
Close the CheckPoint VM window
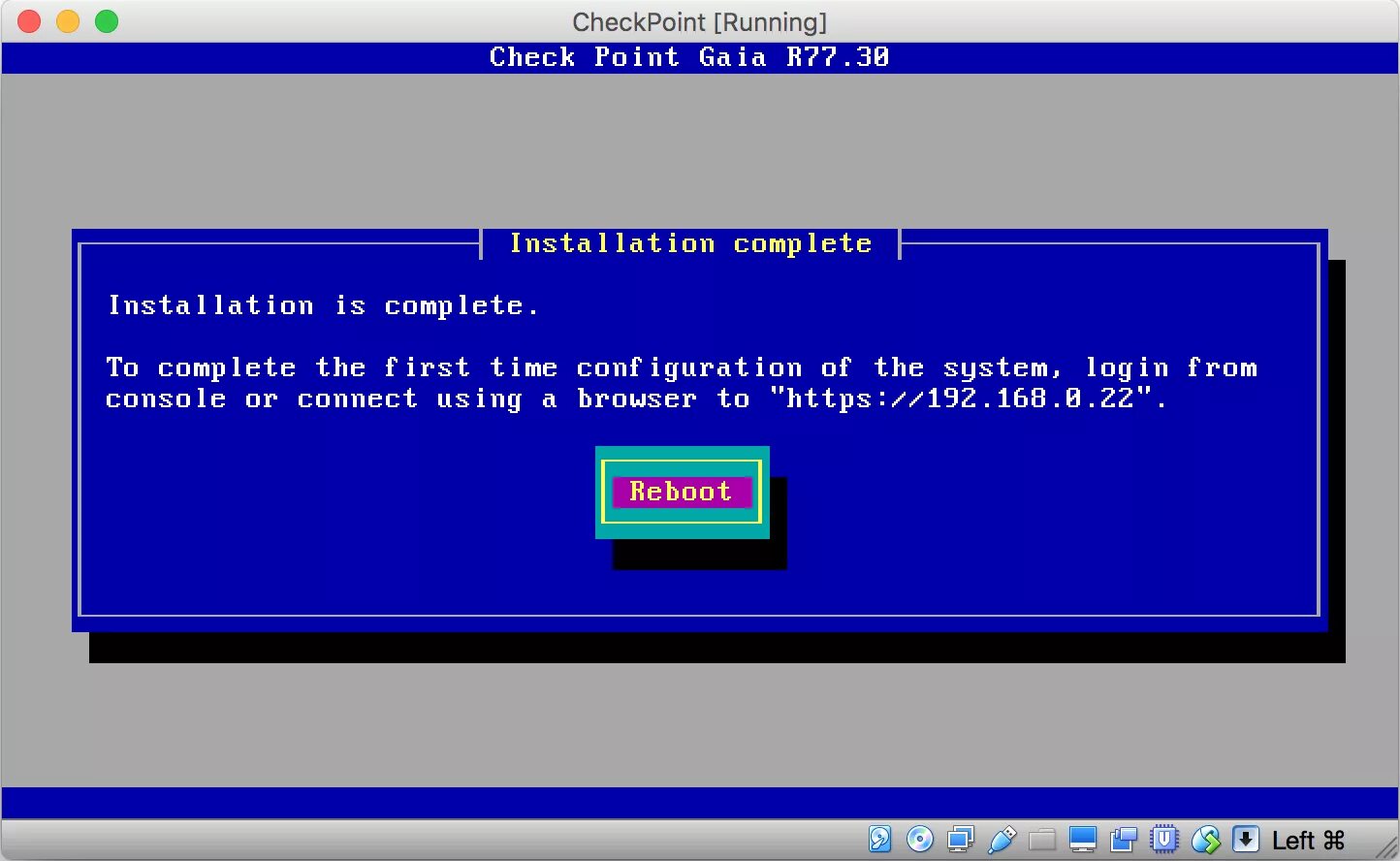(29, 21)
